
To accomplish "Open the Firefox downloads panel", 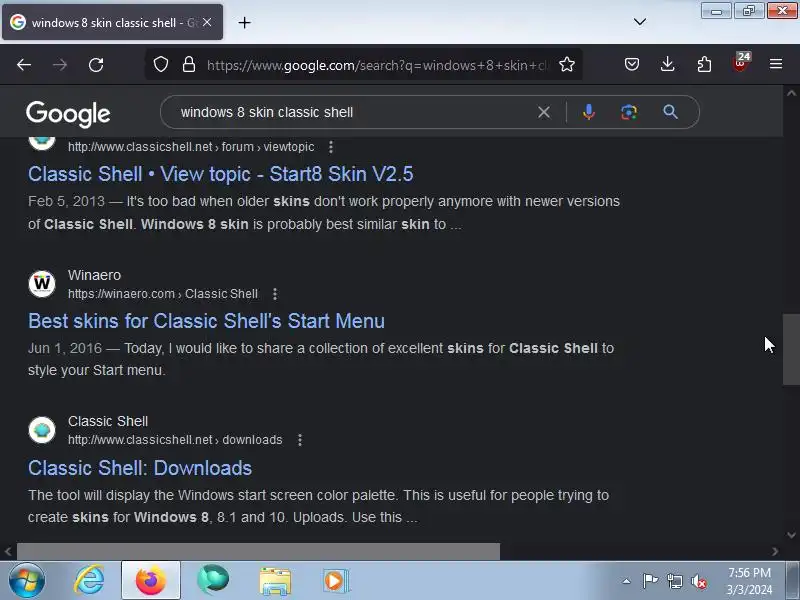I will (x=667, y=64).
